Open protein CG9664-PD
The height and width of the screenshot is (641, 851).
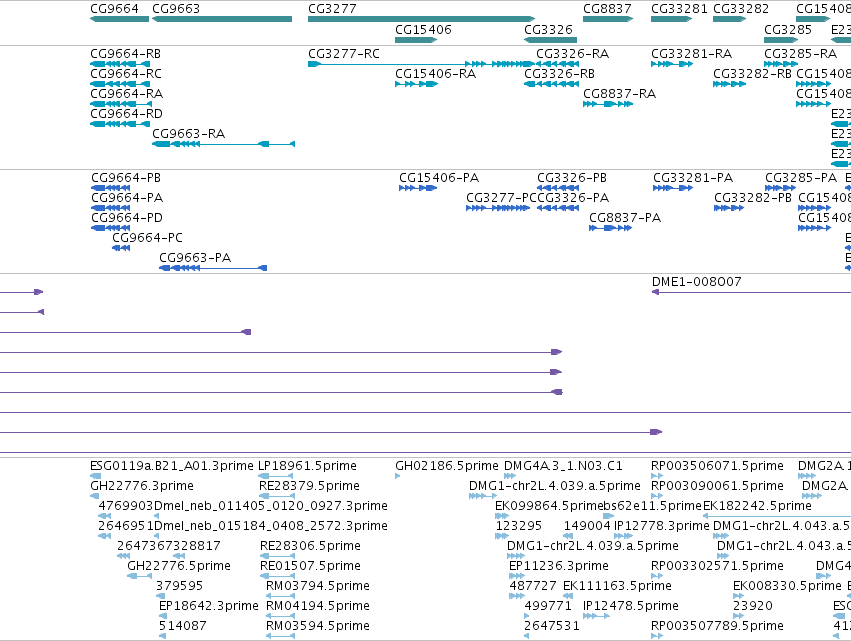(127, 218)
